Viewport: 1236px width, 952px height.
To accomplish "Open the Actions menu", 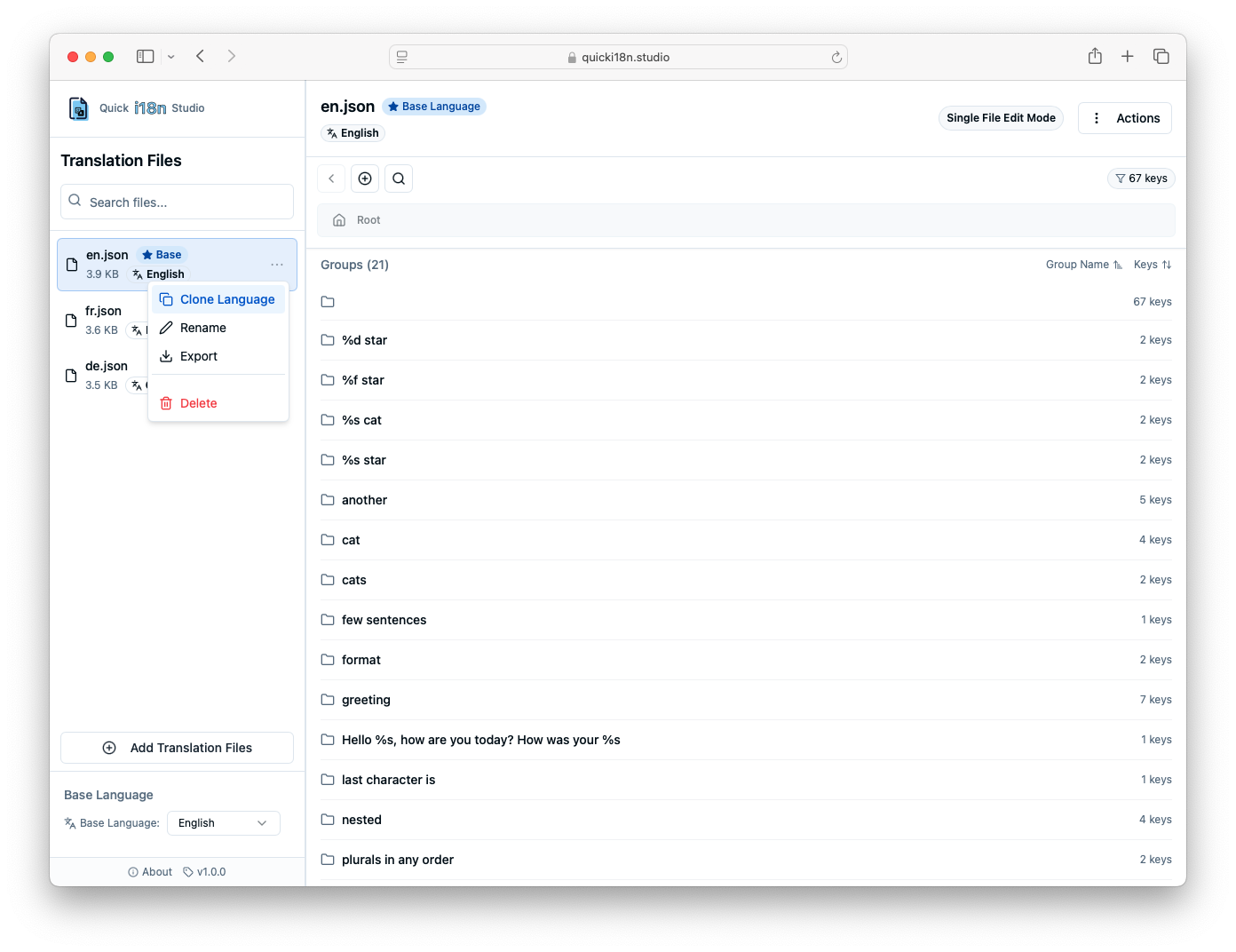I will [x=1124, y=117].
